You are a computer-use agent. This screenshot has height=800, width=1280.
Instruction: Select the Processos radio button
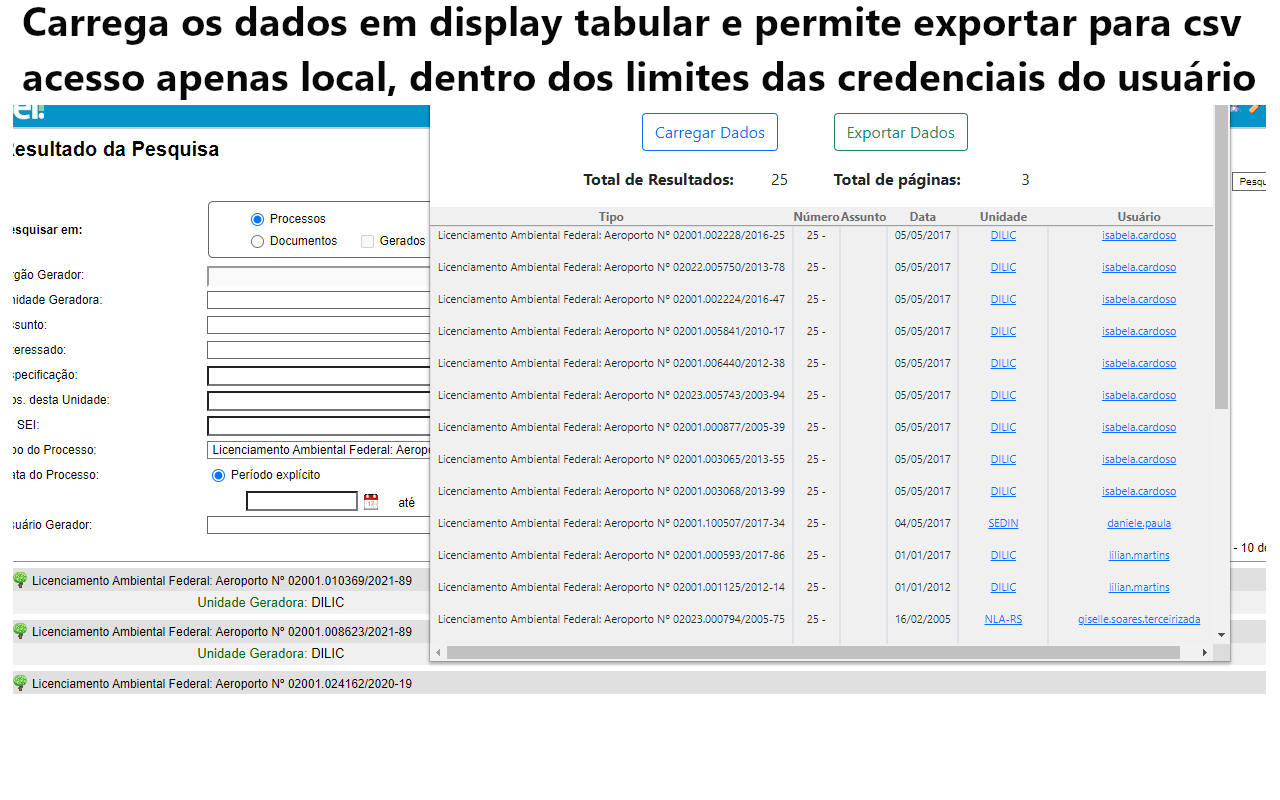(258, 219)
